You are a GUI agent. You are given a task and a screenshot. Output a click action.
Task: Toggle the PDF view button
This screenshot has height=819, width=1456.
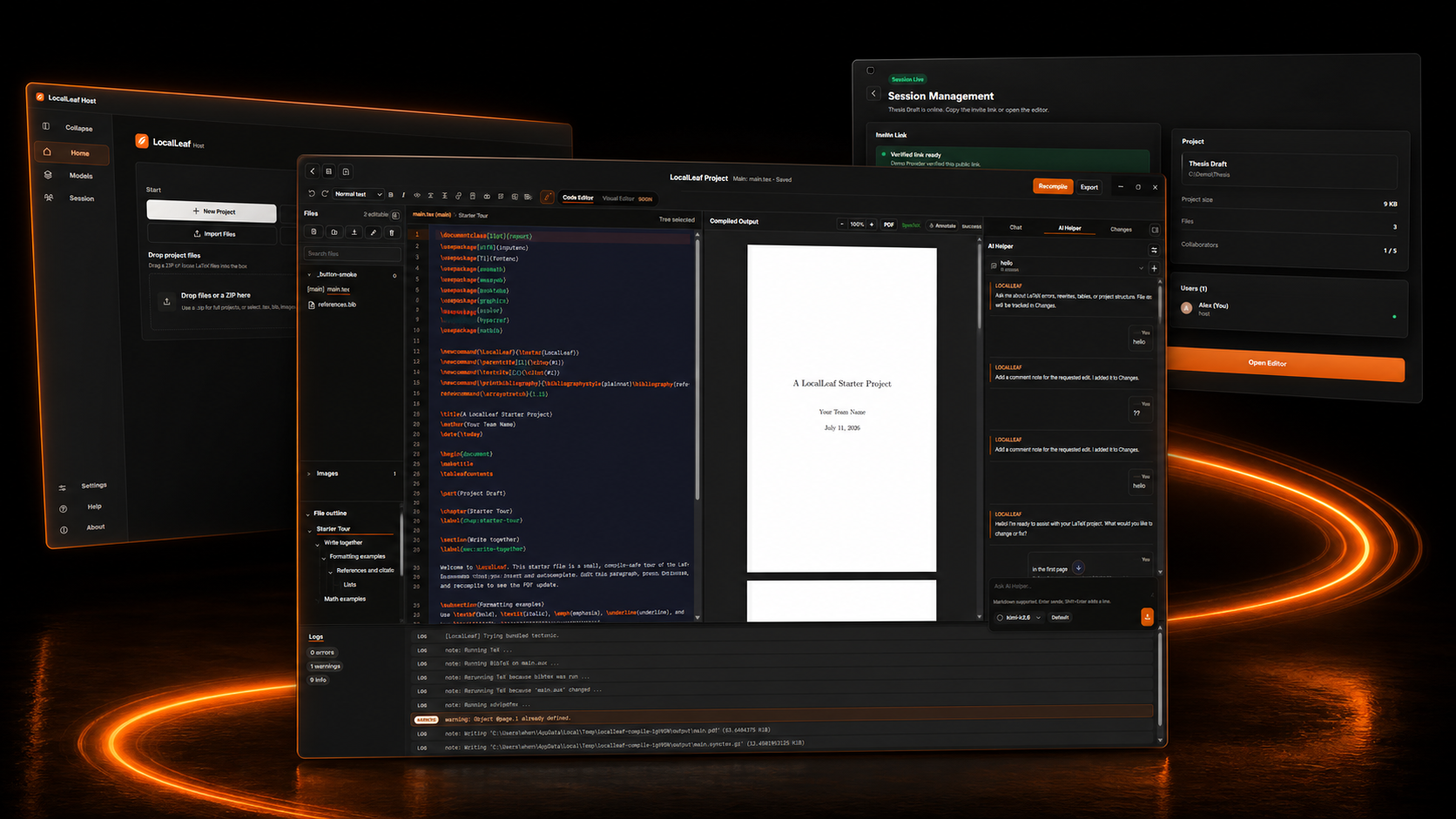point(888,225)
